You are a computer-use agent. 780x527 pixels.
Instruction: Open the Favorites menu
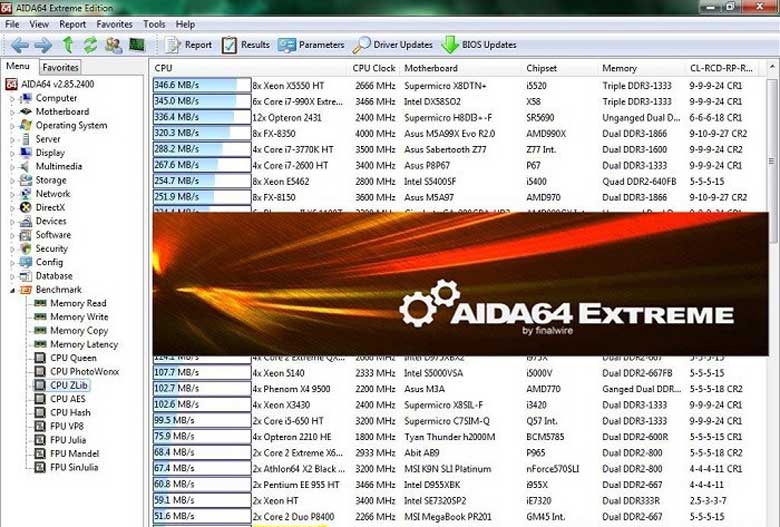tap(114, 24)
